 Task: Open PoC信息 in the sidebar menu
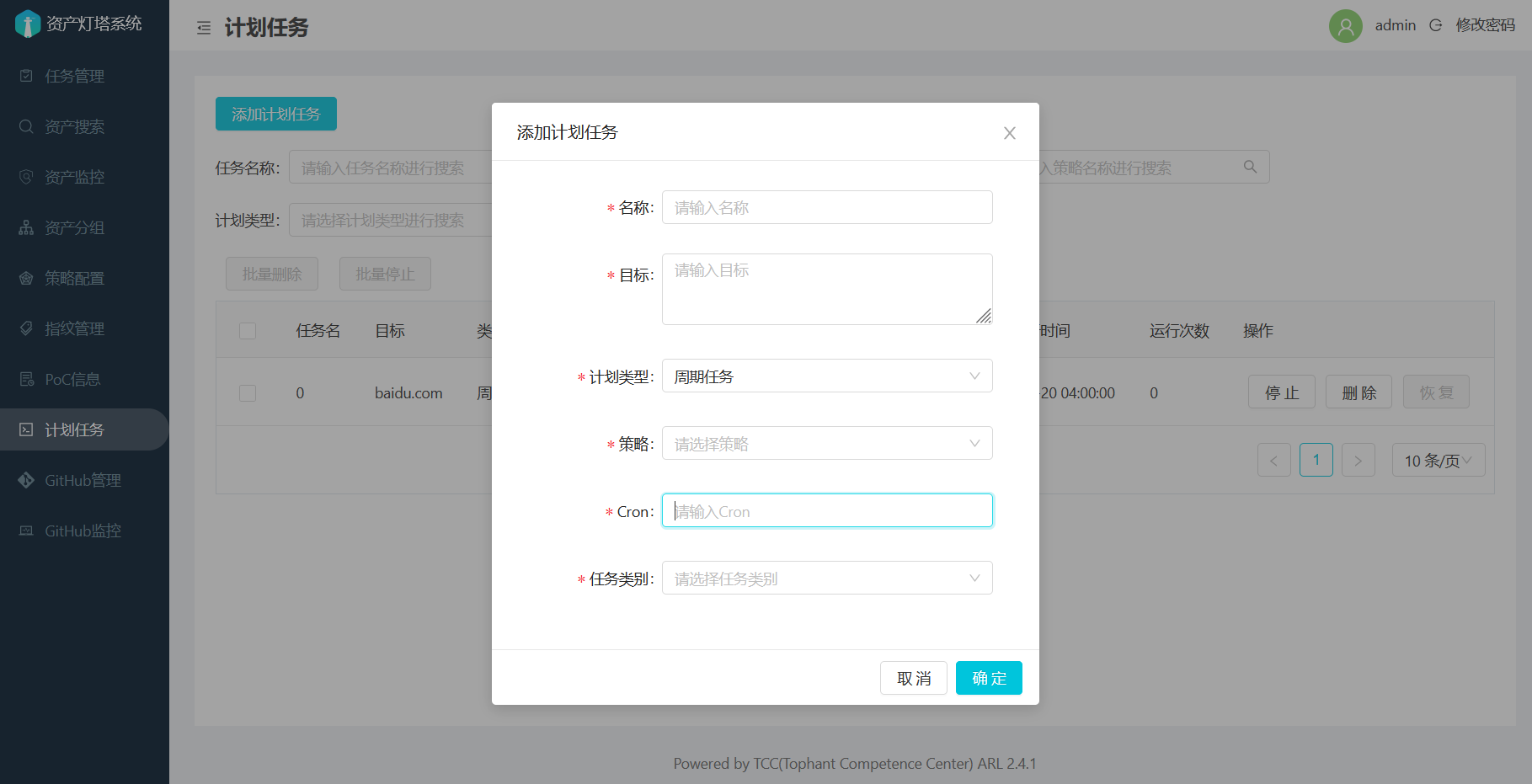tap(84, 379)
